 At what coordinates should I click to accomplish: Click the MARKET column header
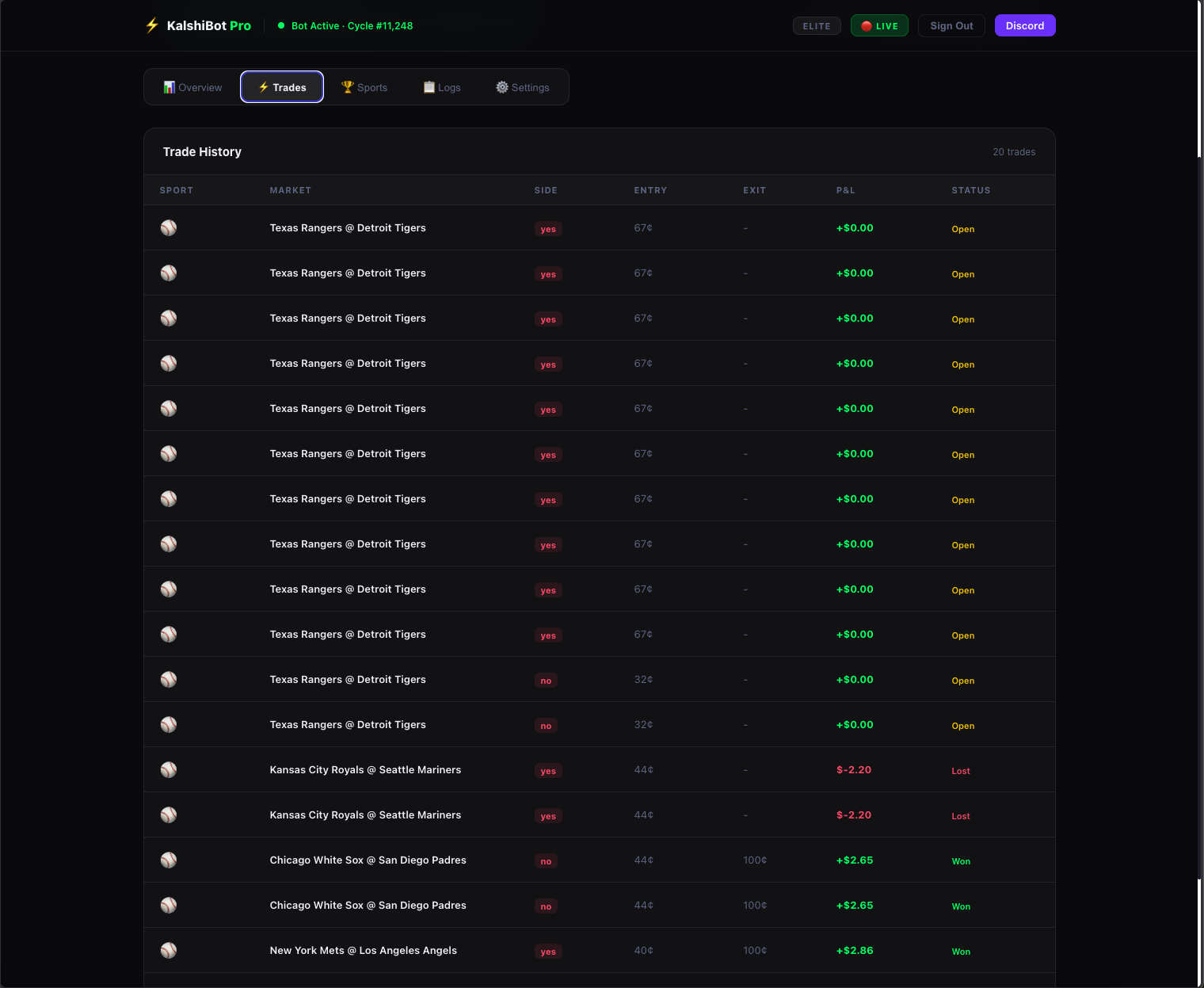pyautogui.click(x=291, y=190)
